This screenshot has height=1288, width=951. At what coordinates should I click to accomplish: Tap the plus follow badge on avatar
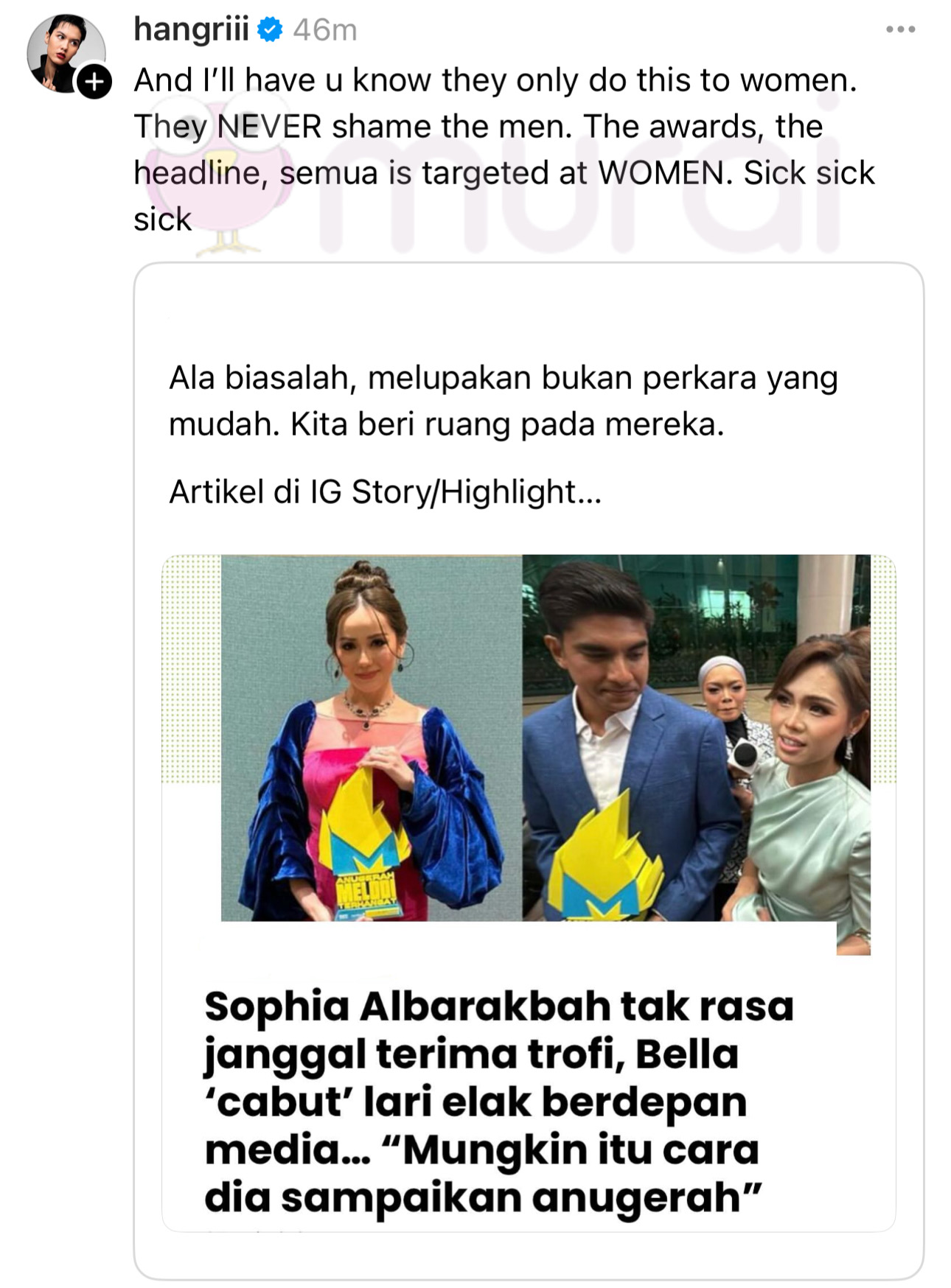pyautogui.click(x=95, y=82)
